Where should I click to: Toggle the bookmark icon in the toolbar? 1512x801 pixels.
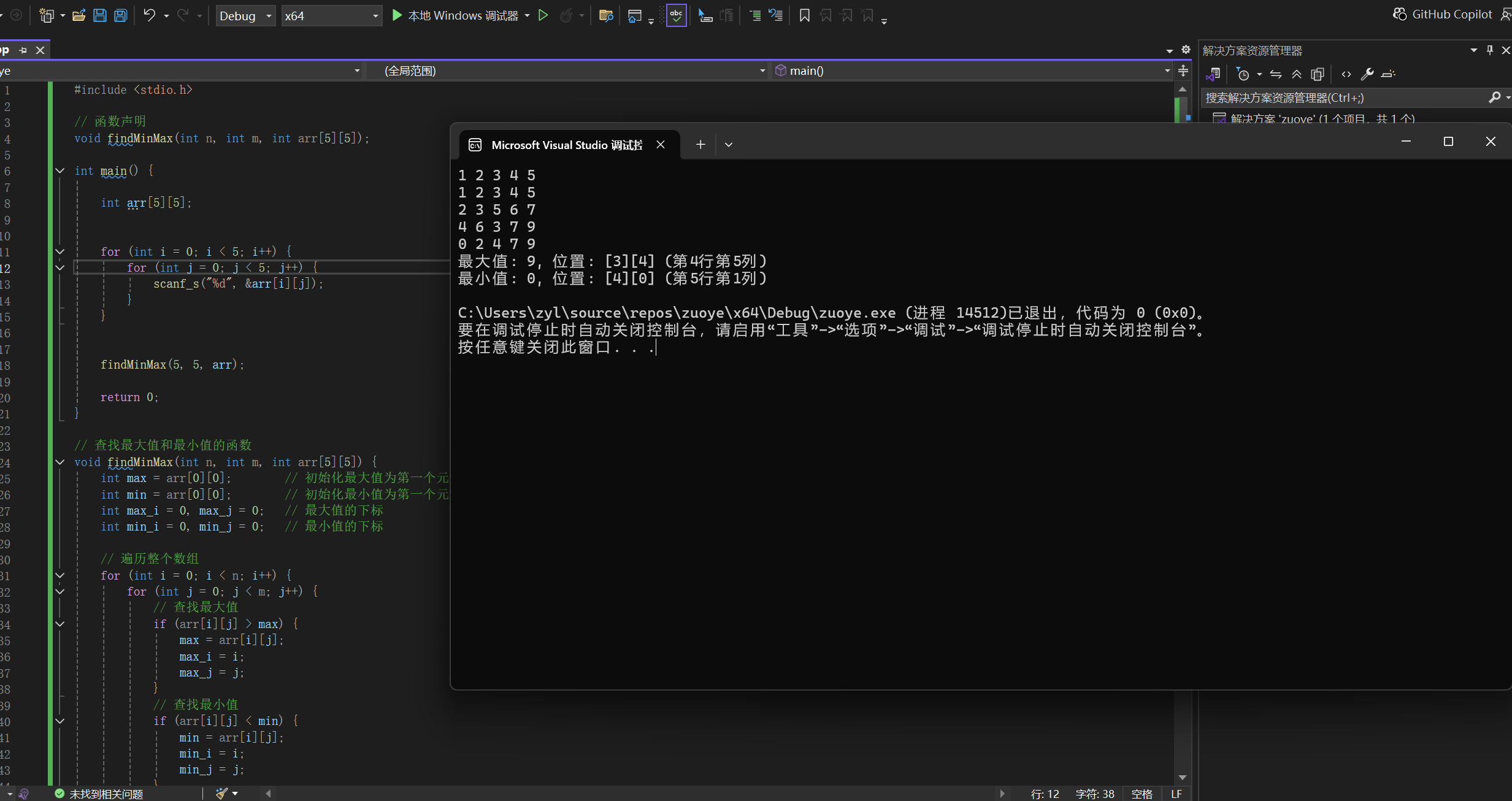click(804, 15)
